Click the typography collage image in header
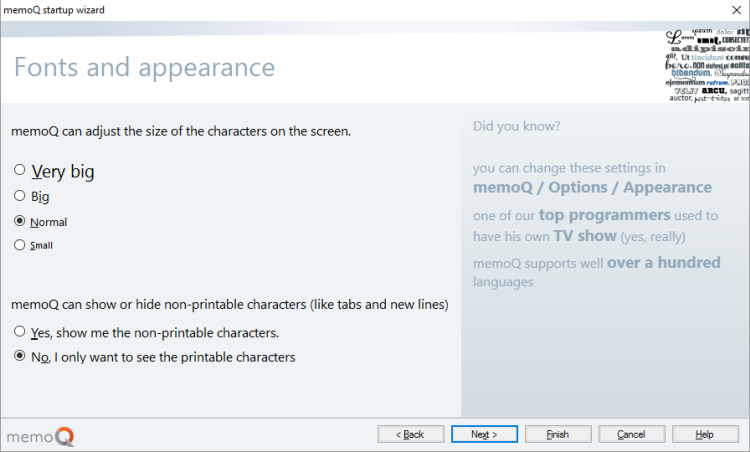 tap(707, 65)
